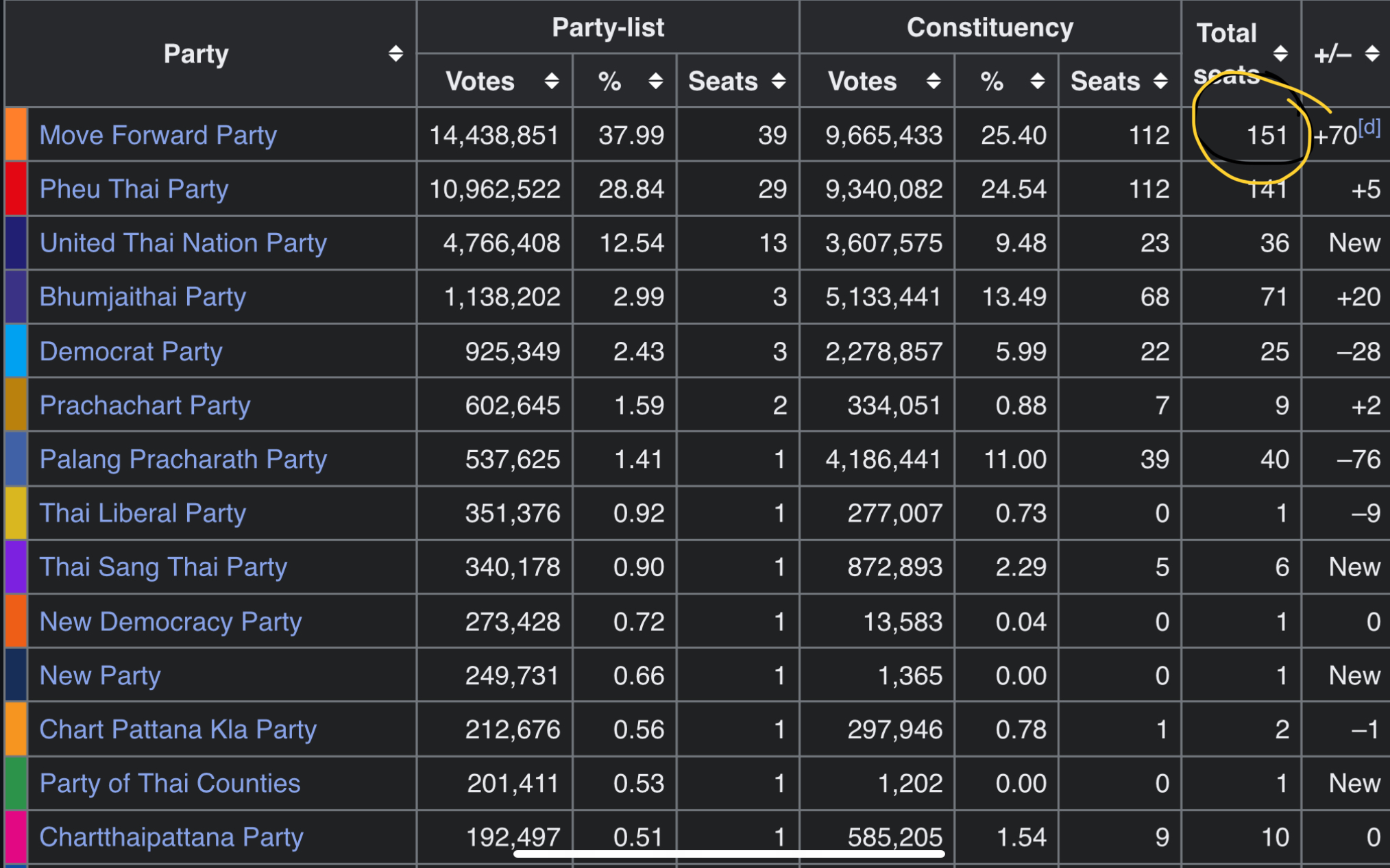
Task: Sort table by Party column arrows
Action: point(395,53)
